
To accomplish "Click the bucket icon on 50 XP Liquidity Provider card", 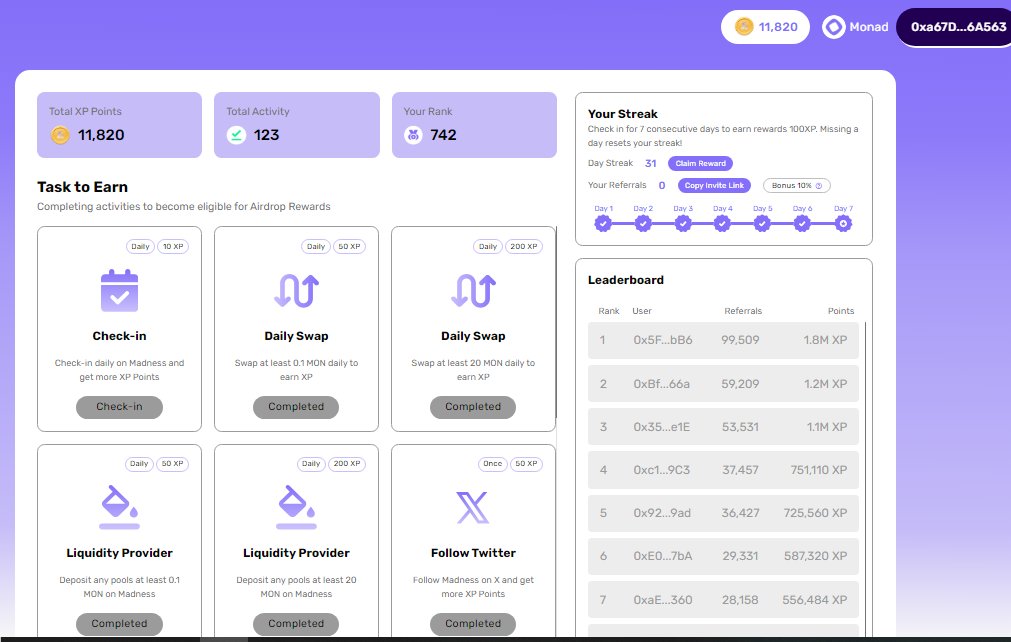I will pyautogui.click(x=119, y=507).
